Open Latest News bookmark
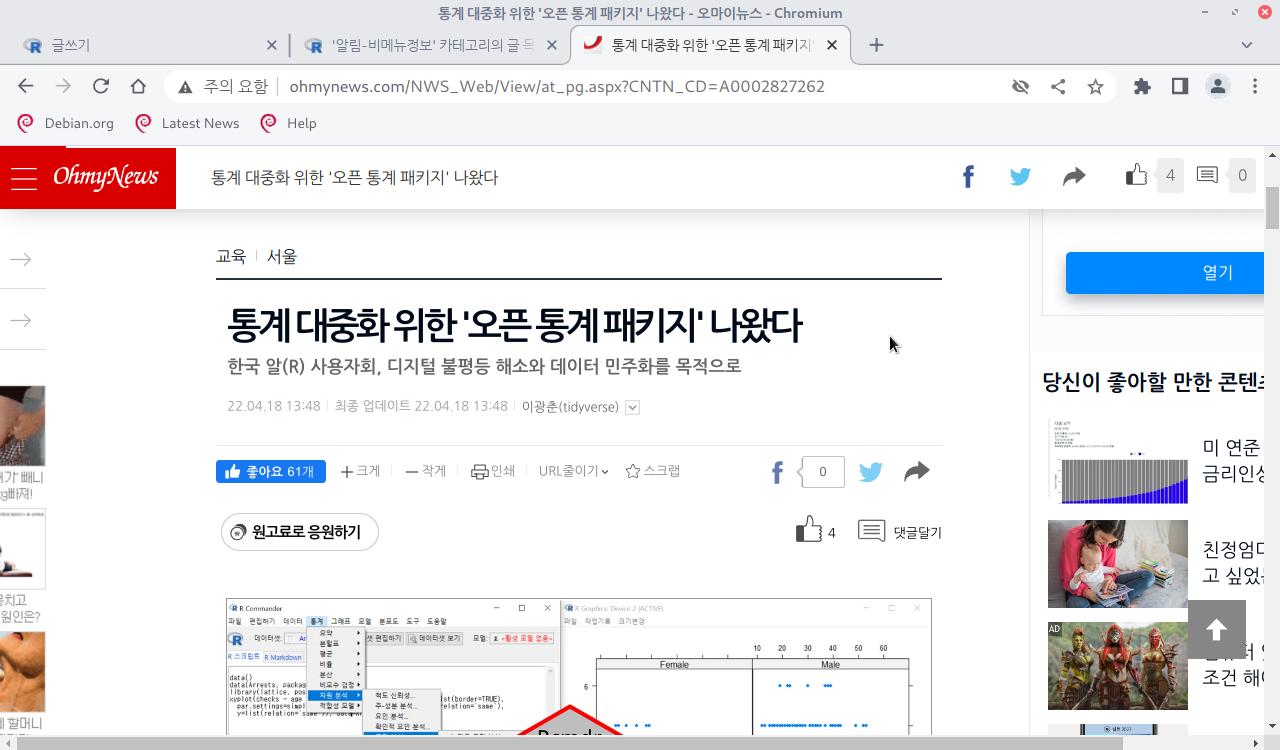Screen dimensions: 1280x750 click(x=187, y=123)
